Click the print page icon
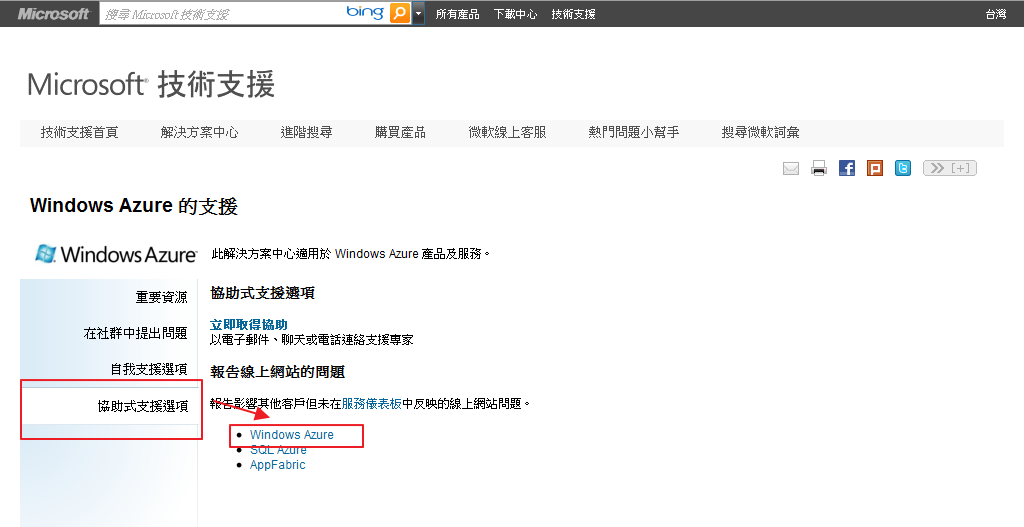Viewport: 1024px width, 527px height. coord(819,168)
